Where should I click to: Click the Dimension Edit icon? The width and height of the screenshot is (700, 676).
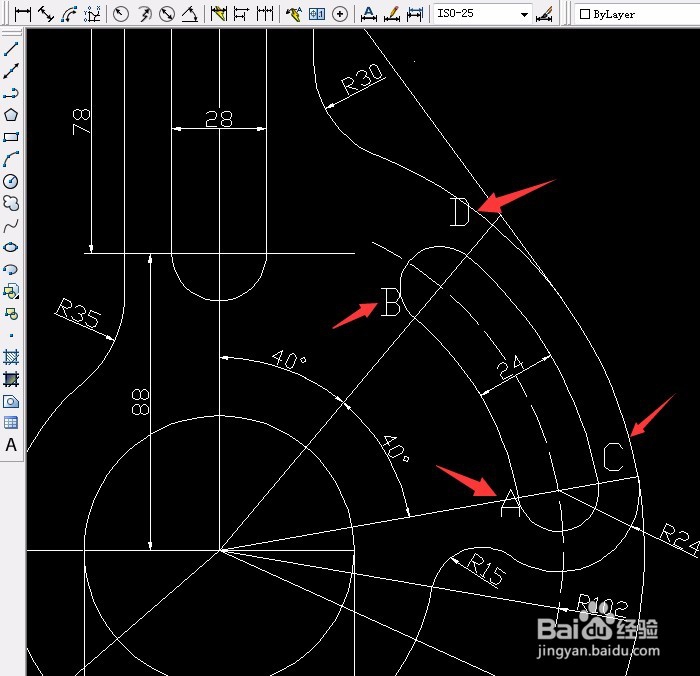coord(368,14)
